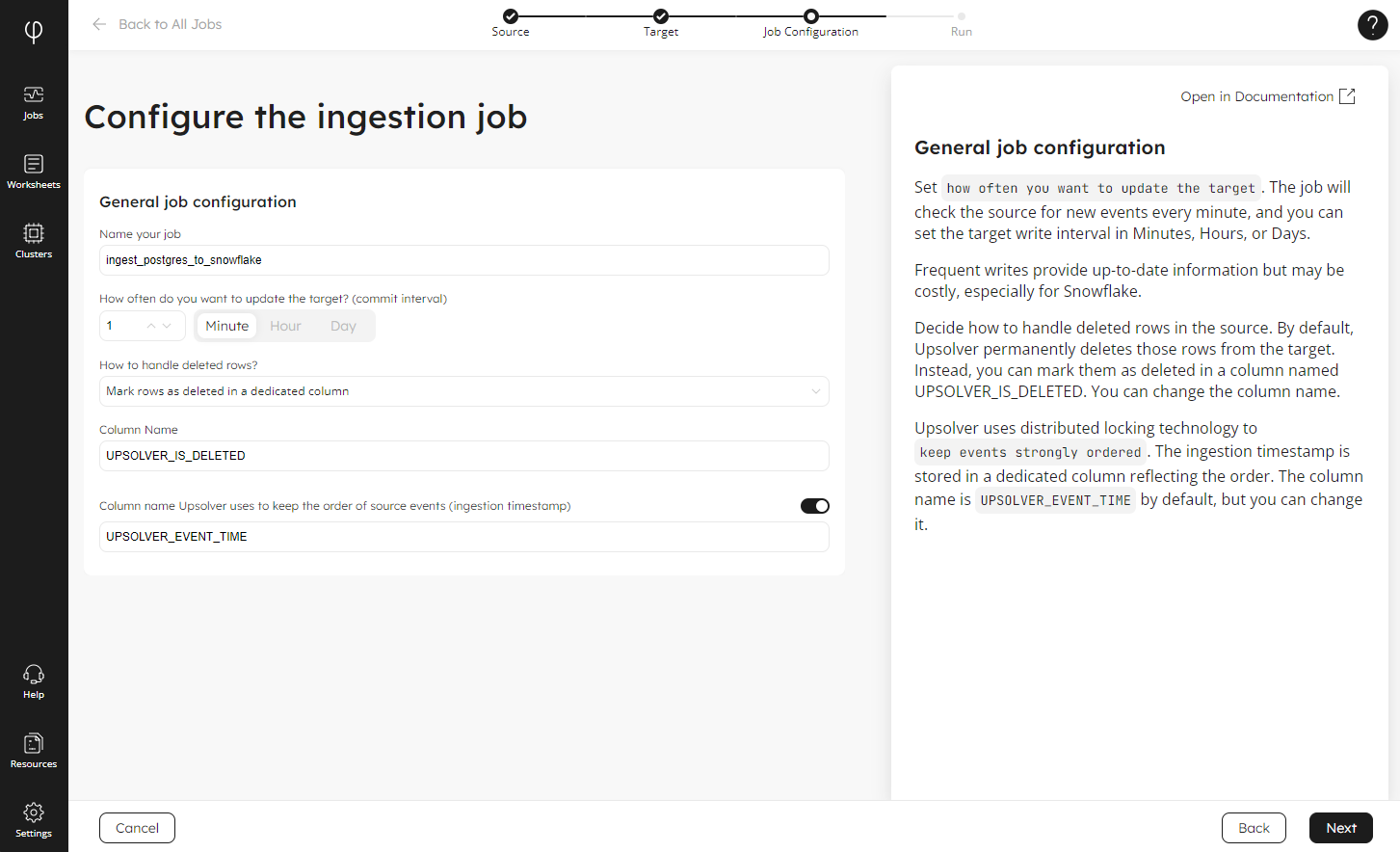Open the commit interval number dropdown

[166, 326]
